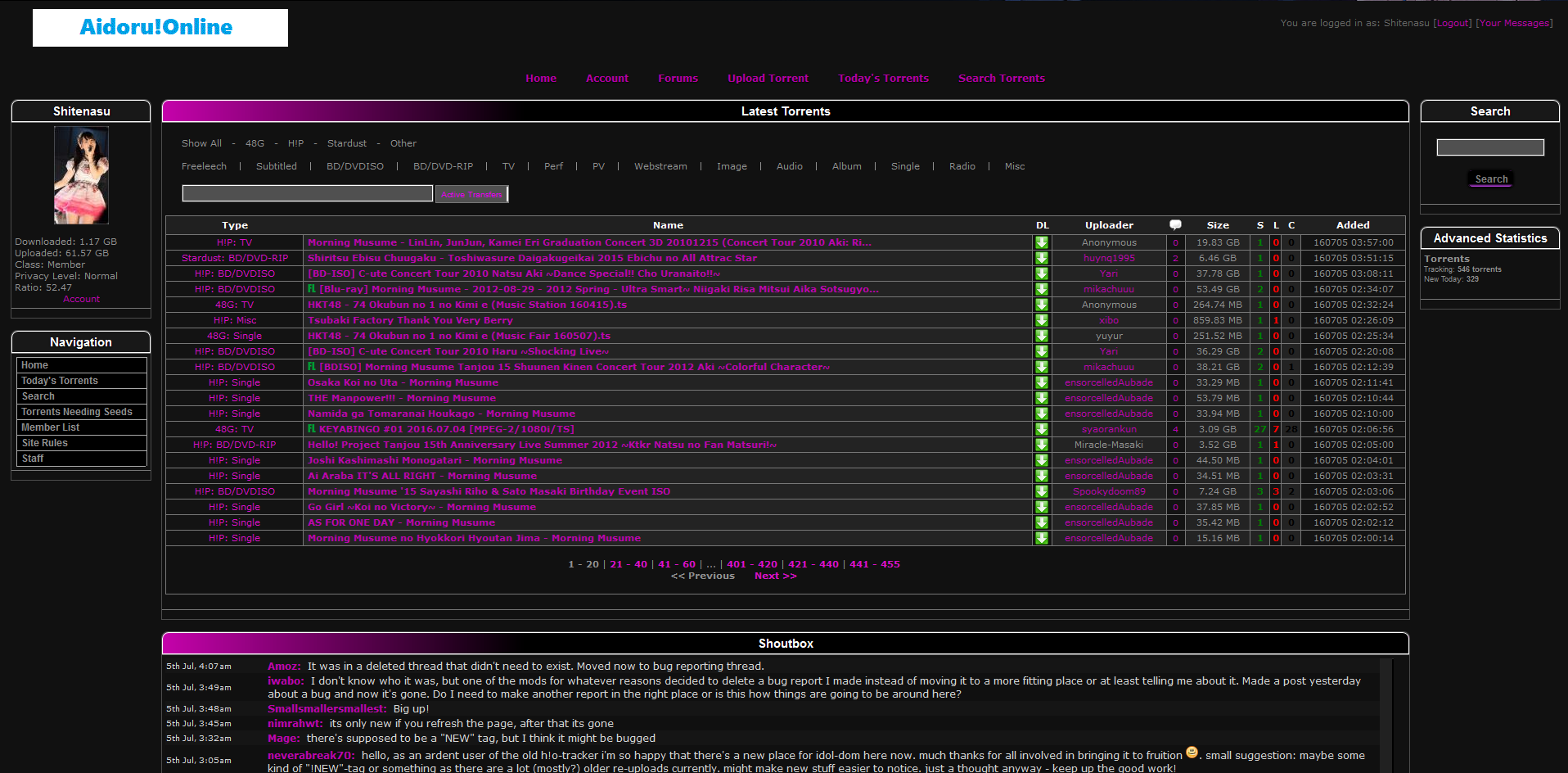The height and width of the screenshot is (773, 1568).
Task: Open Account page from top menu
Action: coord(607,79)
